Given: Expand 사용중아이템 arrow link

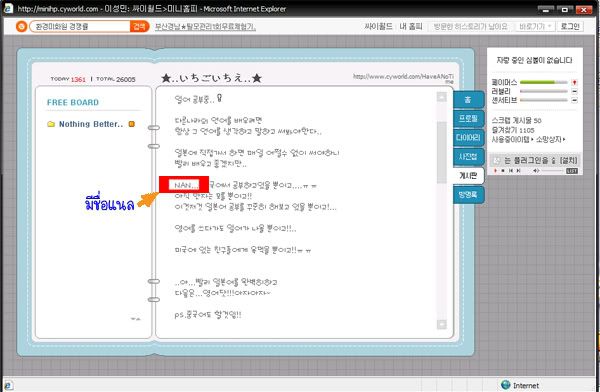Looking at the screenshot, I should click(x=512, y=139).
